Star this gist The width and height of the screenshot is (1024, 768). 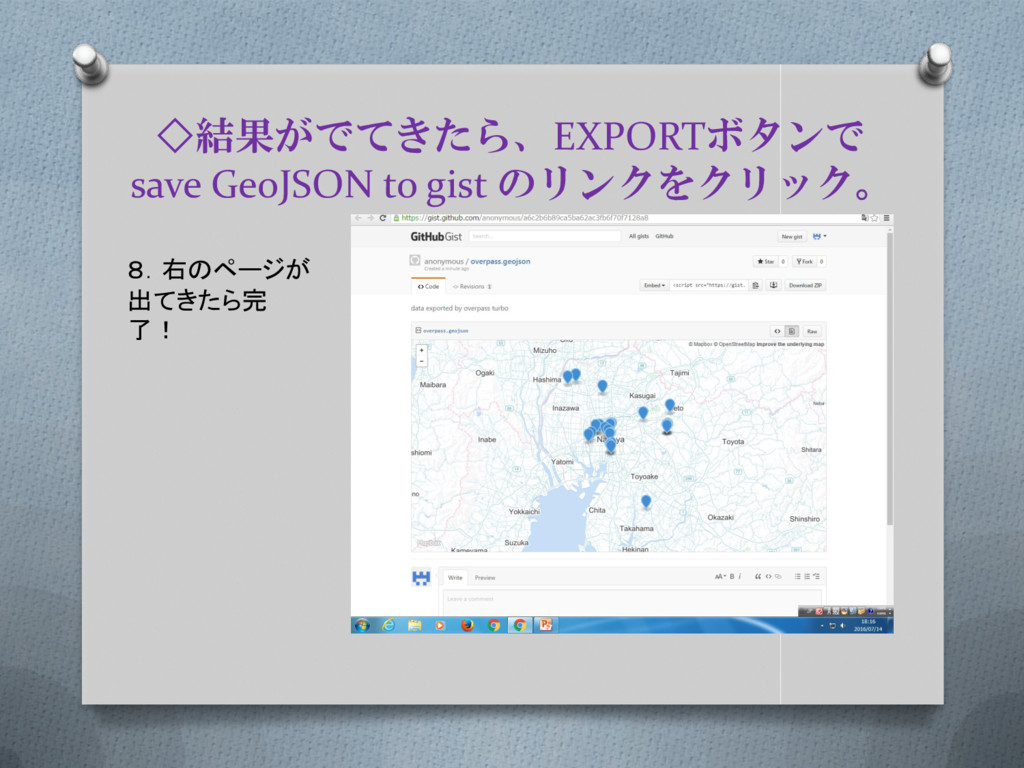click(x=765, y=261)
